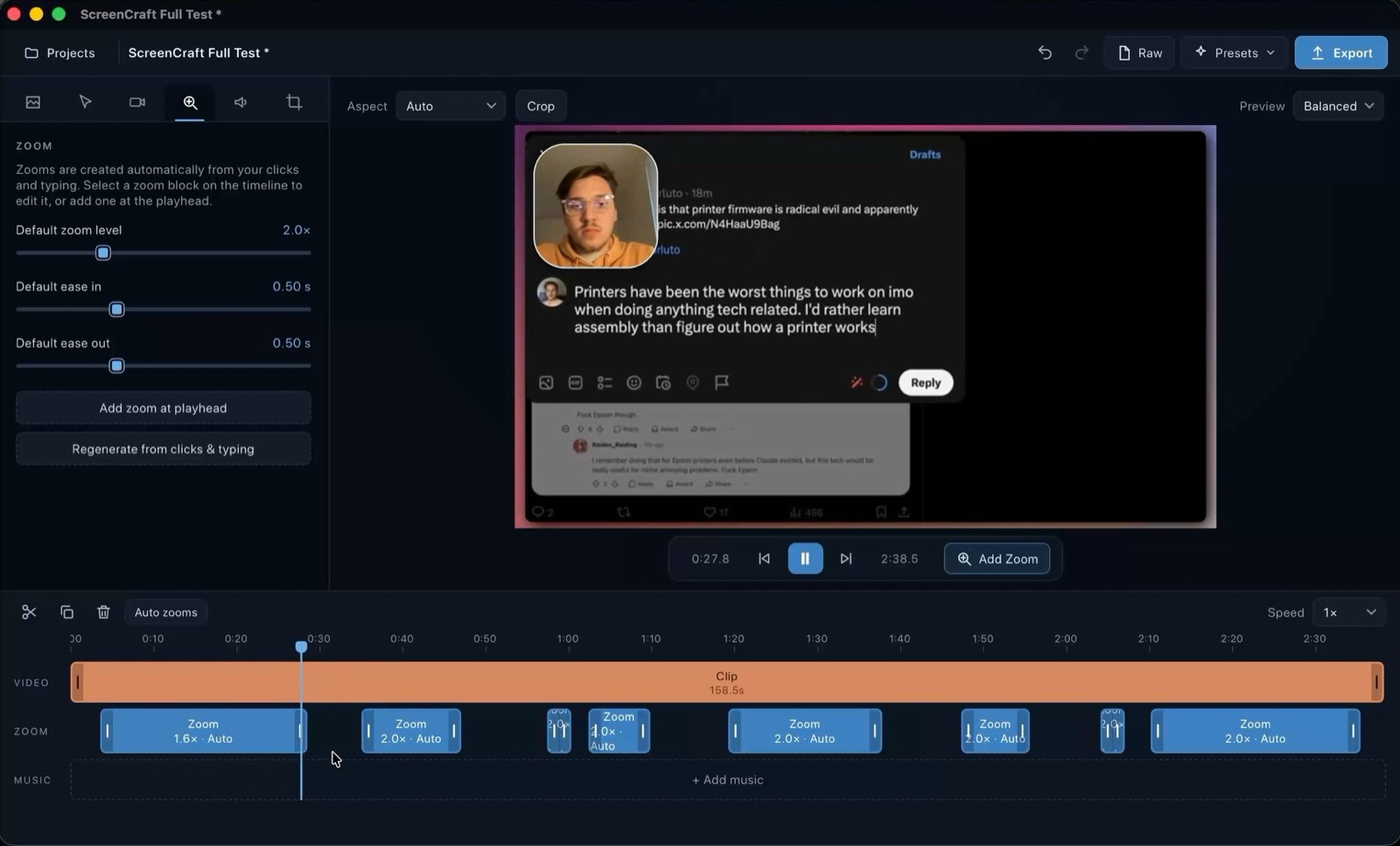Click the scissors split tool
The image size is (1400, 846).
pos(29,612)
